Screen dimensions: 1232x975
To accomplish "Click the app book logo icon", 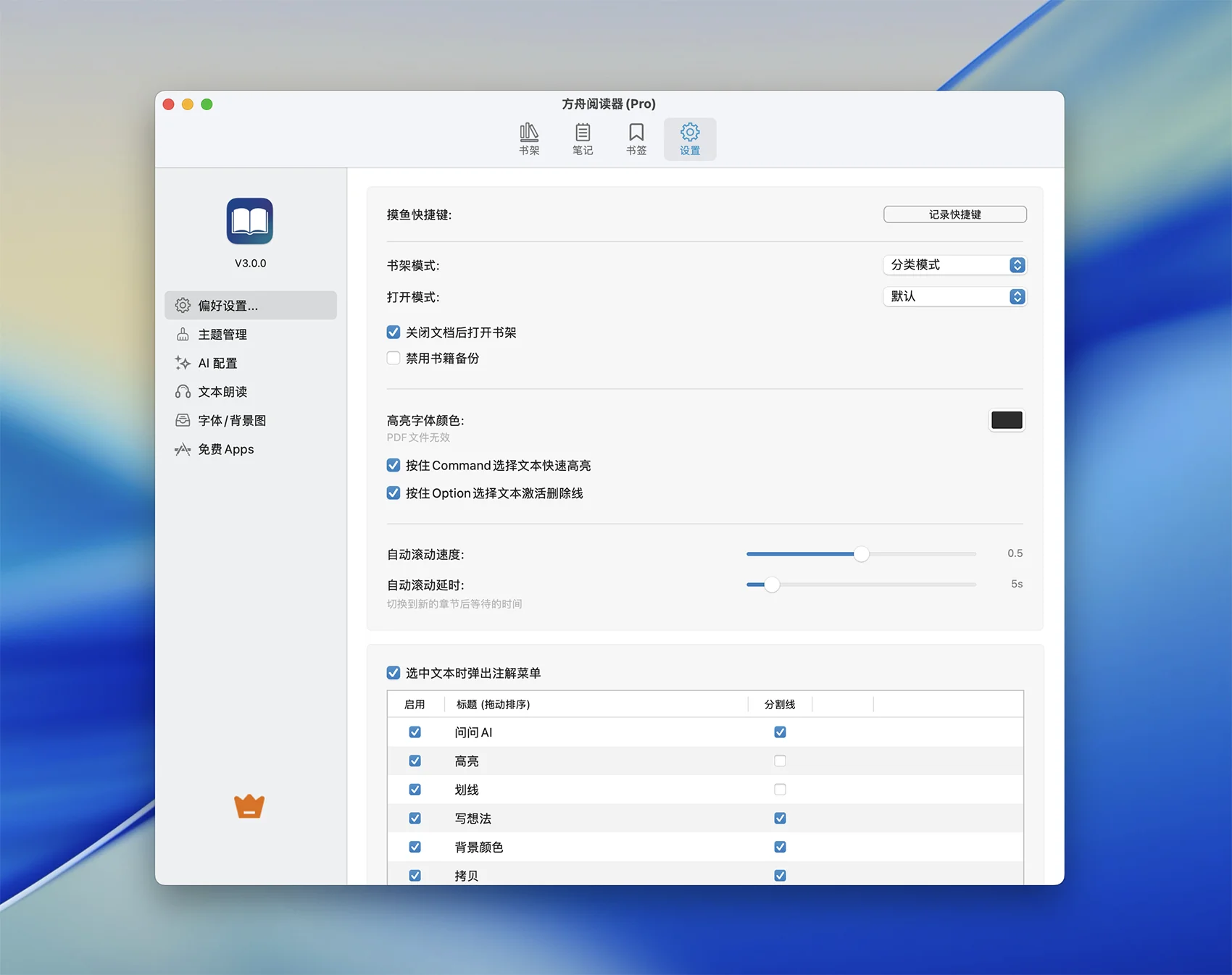I will coord(250,221).
